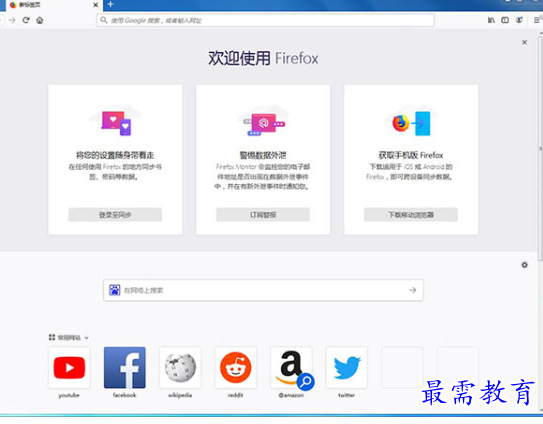This screenshot has height=424, width=543.
Task: Toggle the sidebar panel icon
Action: click(x=505, y=20)
